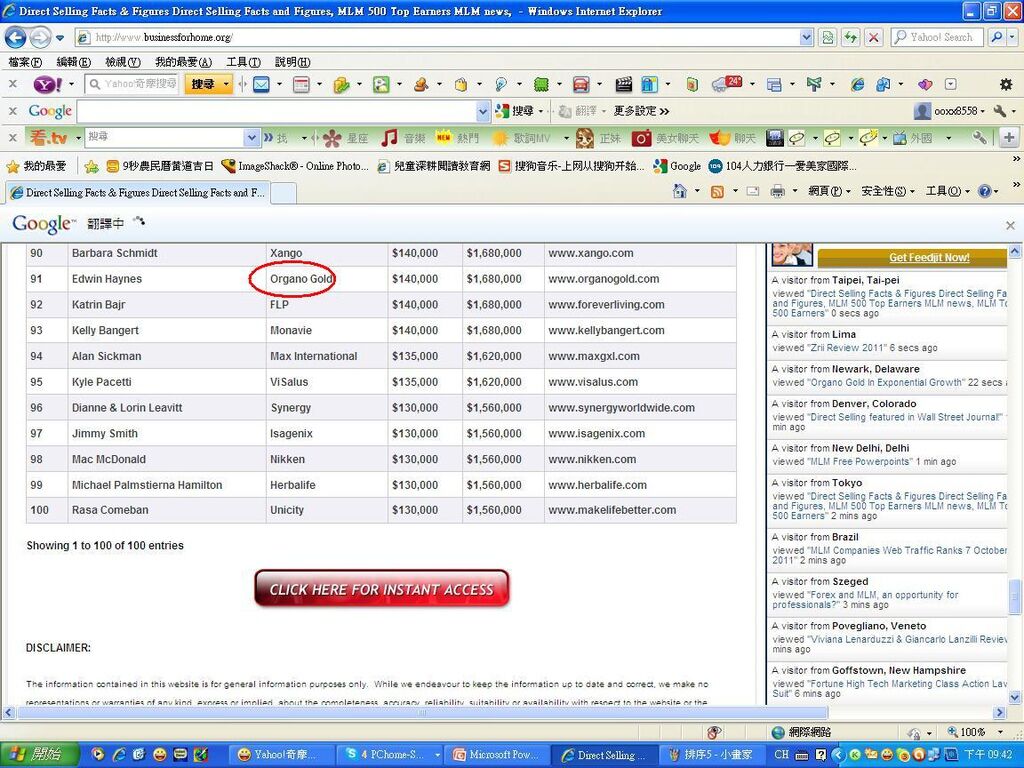Image resolution: width=1024 pixels, height=768 pixels.
Task: Click the Internet Explorer icon in quick launch
Action: tap(118, 754)
